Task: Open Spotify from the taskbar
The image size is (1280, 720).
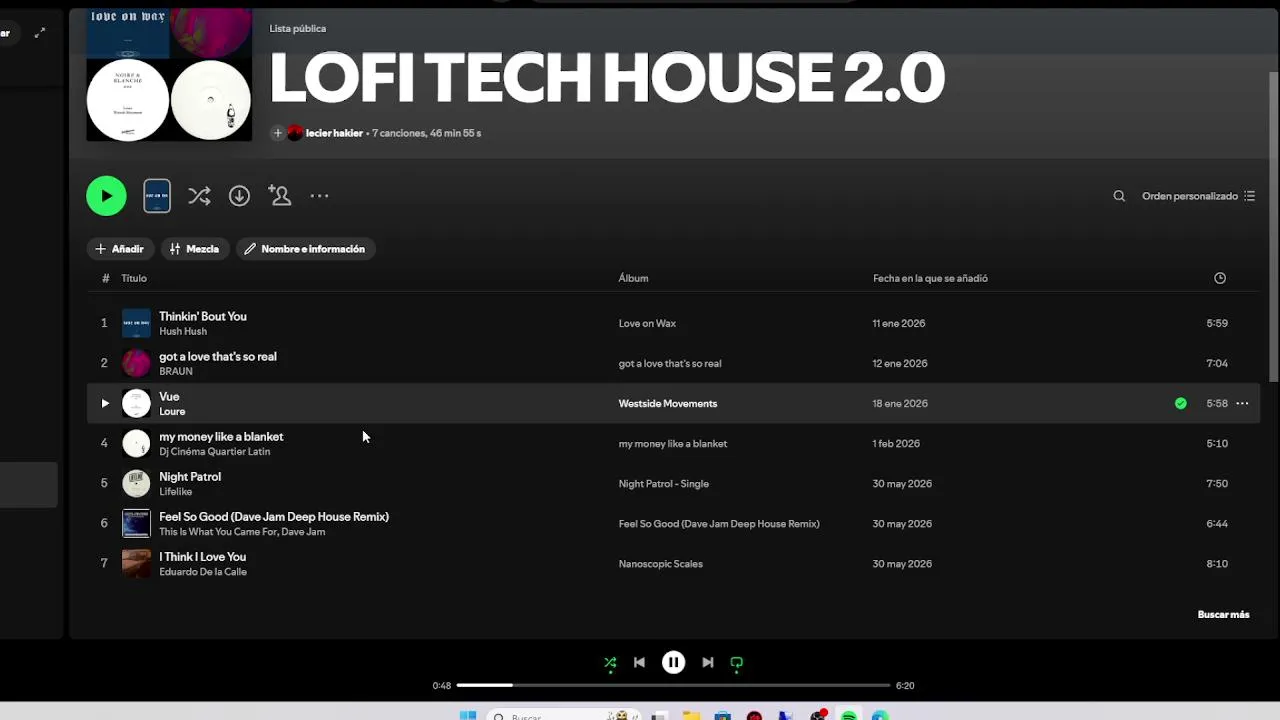Action: click(x=849, y=716)
